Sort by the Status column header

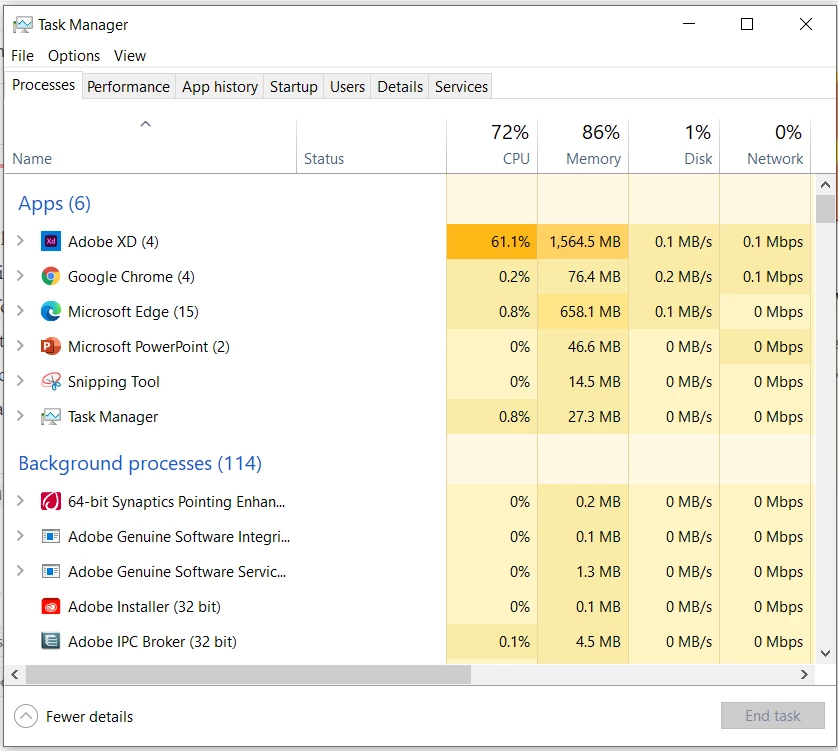coord(371,146)
